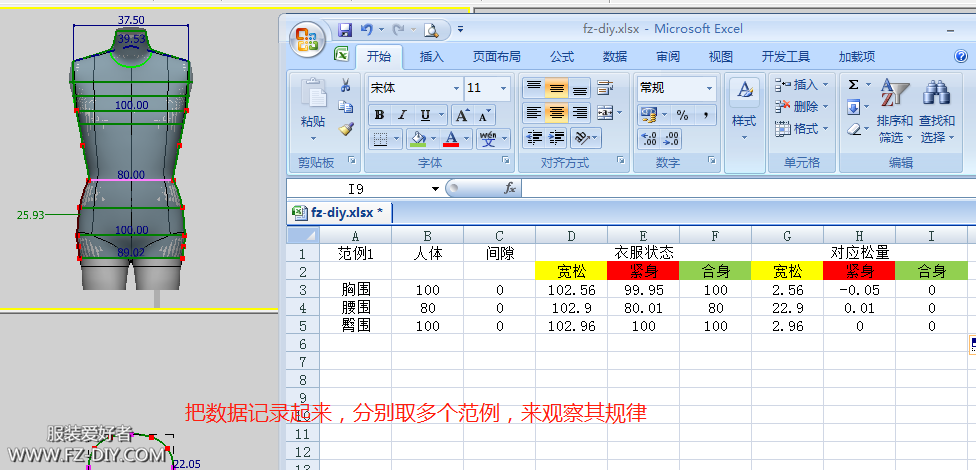Decrease indent icon
Image resolution: width=976 pixels, height=470 pixels.
pyautogui.click(x=533, y=138)
